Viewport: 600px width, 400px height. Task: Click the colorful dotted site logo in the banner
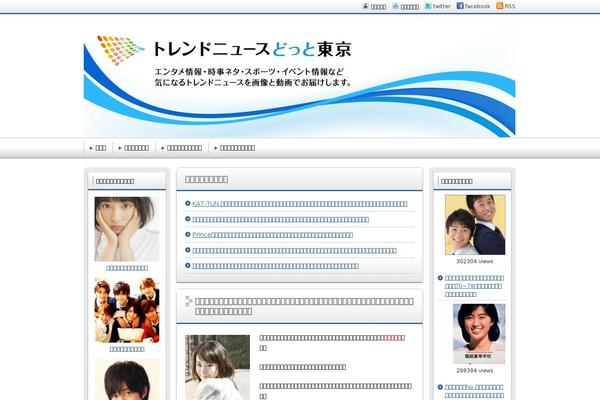pyautogui.click(x=120, y=50)
